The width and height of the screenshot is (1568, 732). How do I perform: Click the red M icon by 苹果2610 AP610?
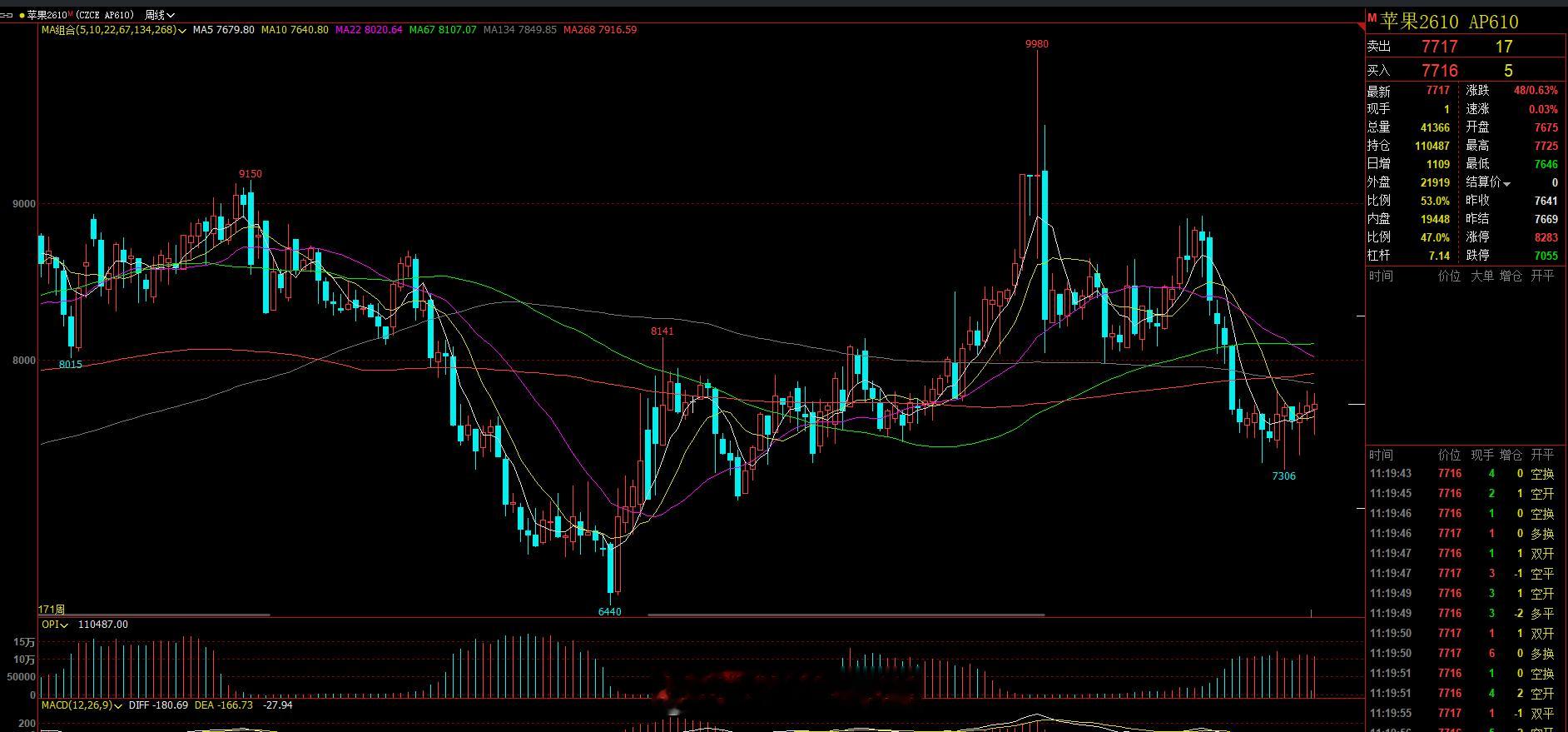coord(1372,18)
